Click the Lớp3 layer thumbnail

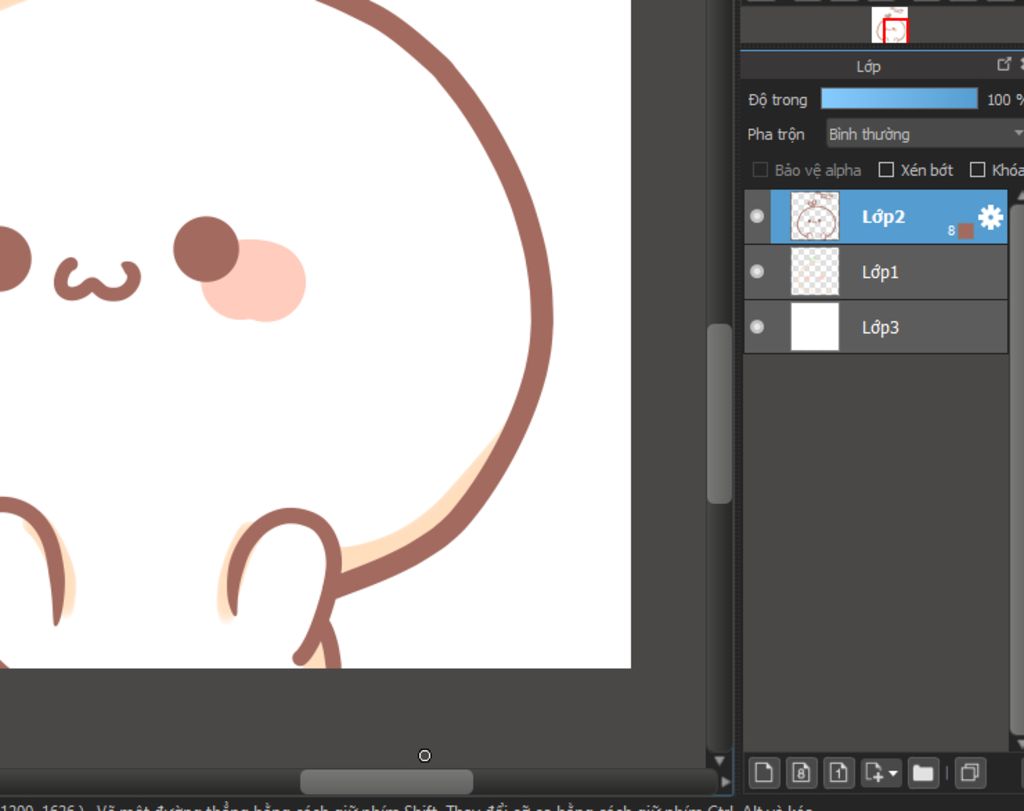(x=815, y=326)
